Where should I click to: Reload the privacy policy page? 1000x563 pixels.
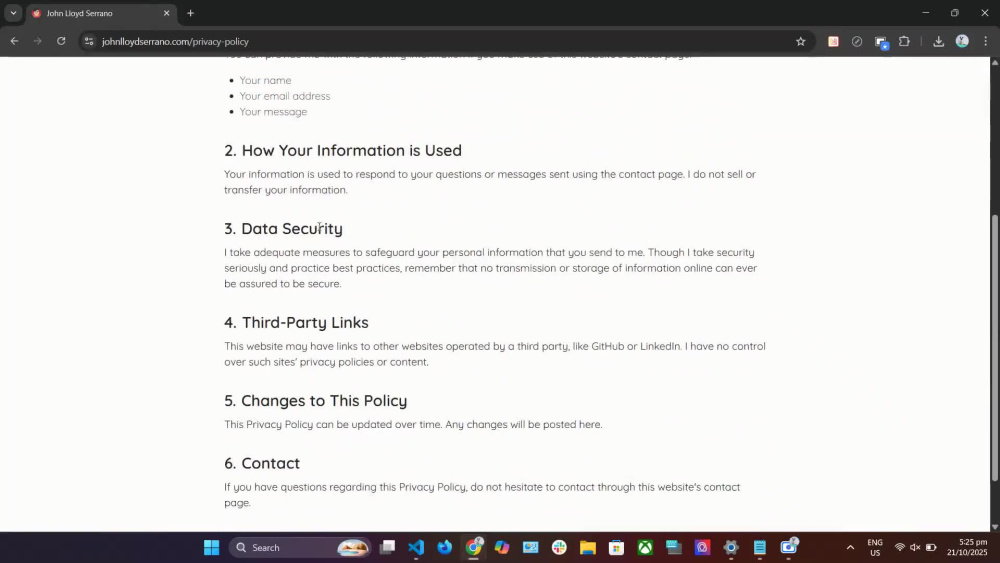61,41
